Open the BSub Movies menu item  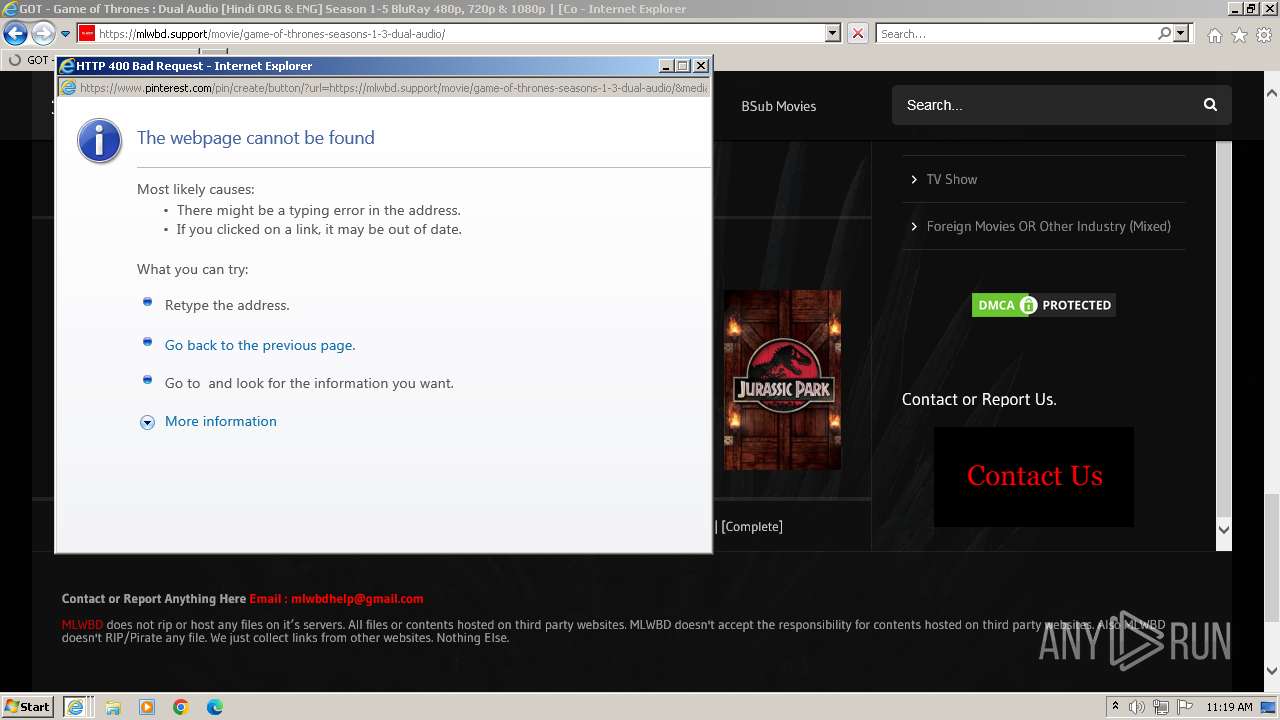point(778,106)
